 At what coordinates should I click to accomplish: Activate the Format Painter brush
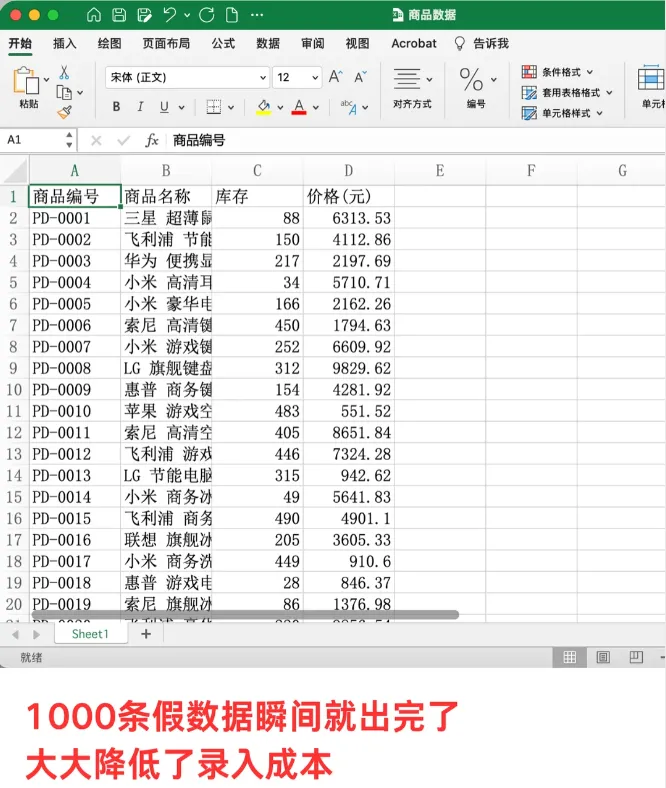click(x=64, y=113)
